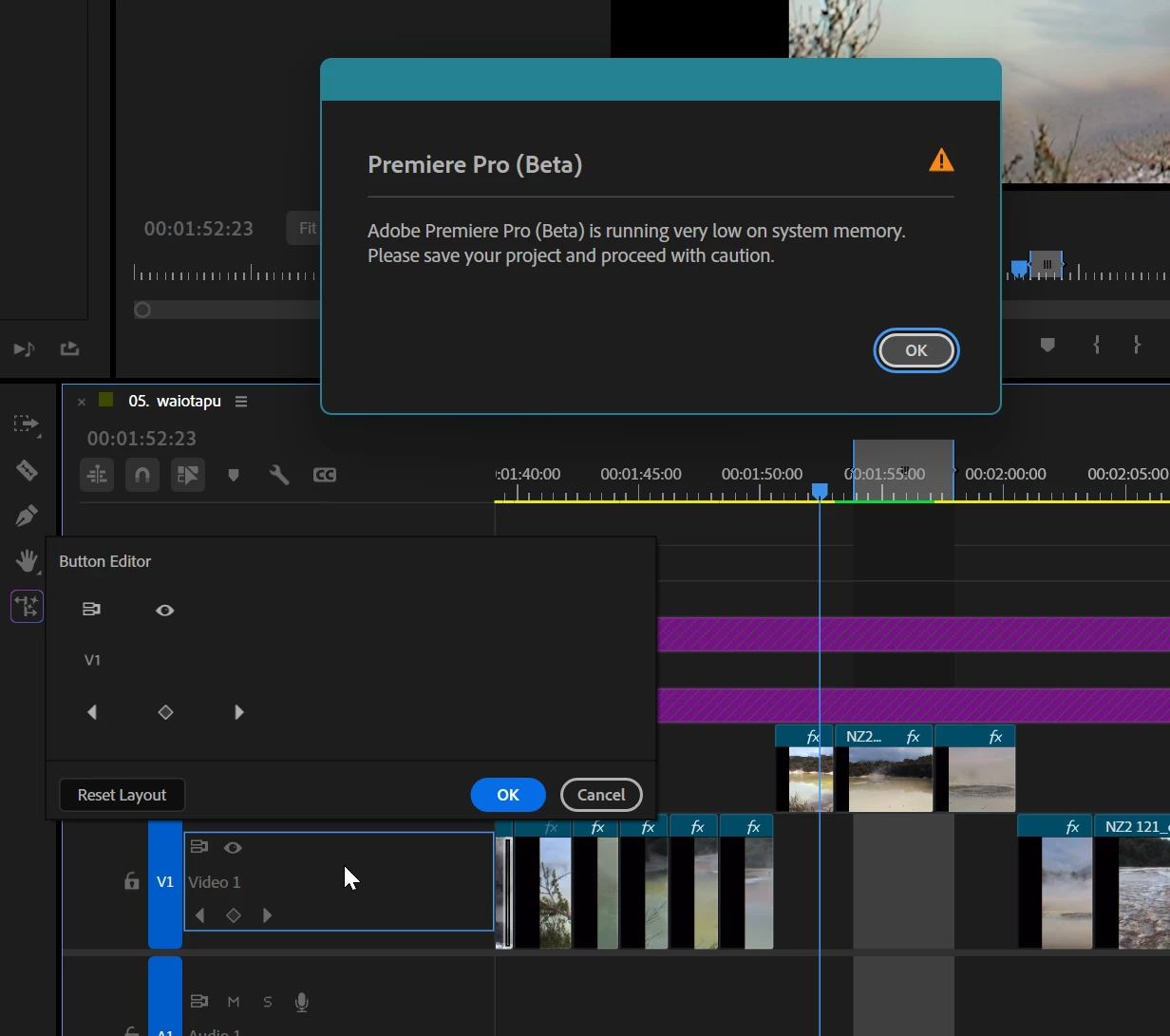1170x1036 pixels.
Task: Toggle sync lock on Video 1 track
Action: pos(198,847)
